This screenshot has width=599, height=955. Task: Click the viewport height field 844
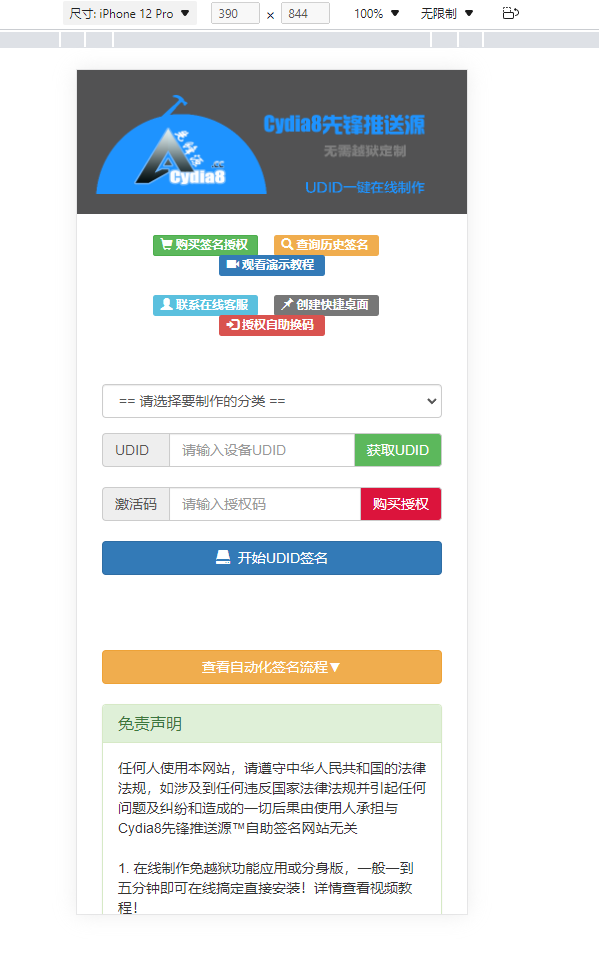point(305,13)
